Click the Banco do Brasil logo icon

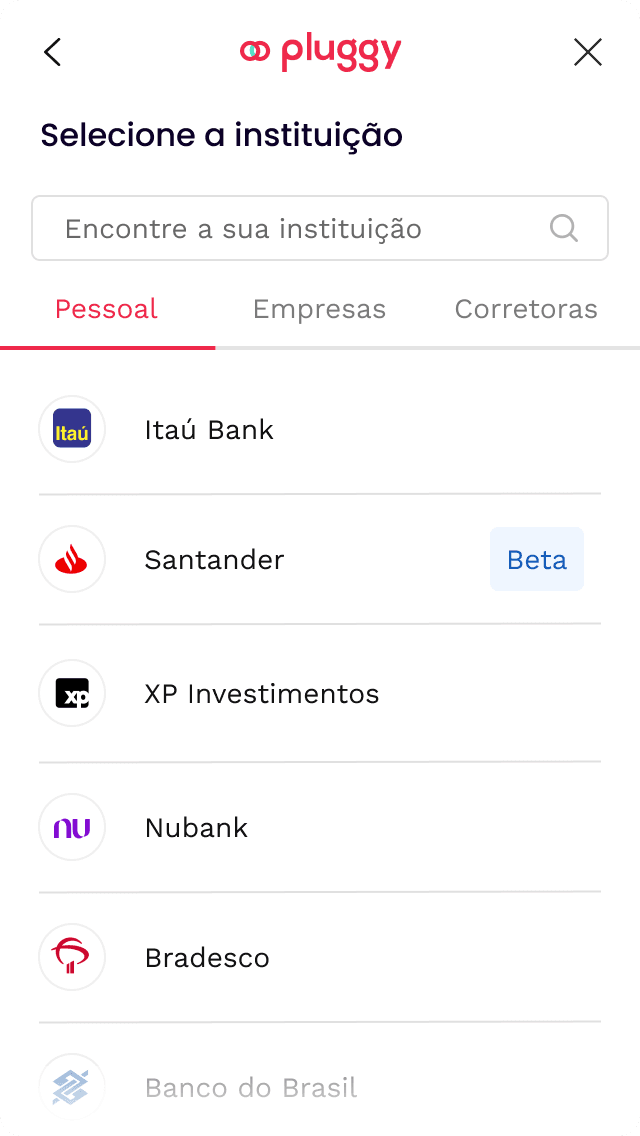(72, 1087)
